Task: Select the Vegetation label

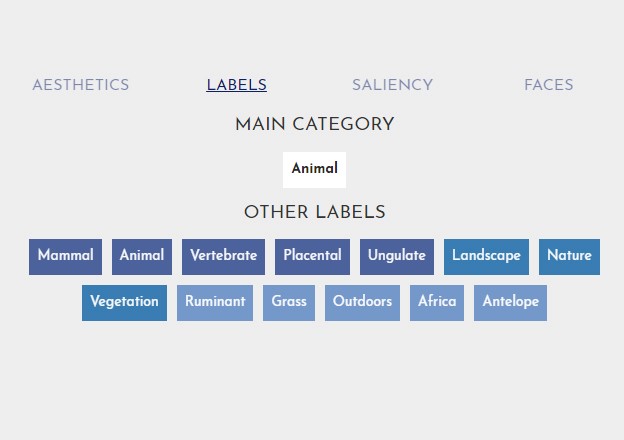Action: 124,302
